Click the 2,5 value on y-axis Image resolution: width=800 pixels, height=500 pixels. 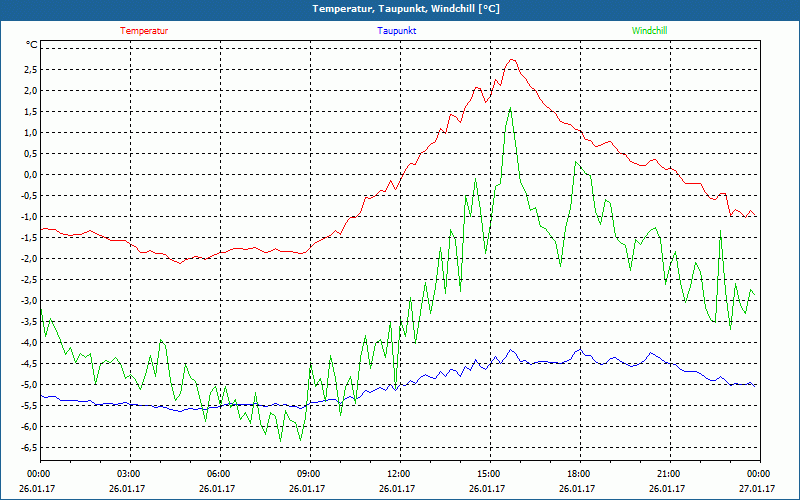coord(28,69)
